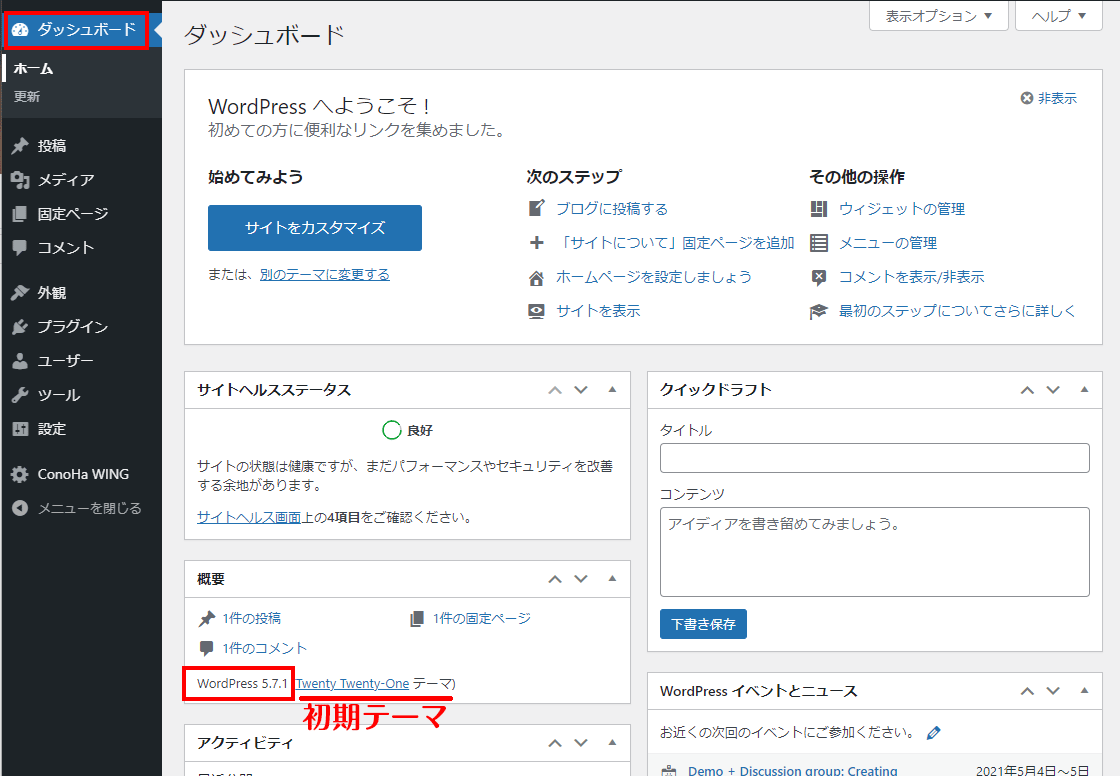This screenshot has width=1120, height=776.
Task: Click the ウィジェットの管理 widgets icon
Action: (819, 209)
